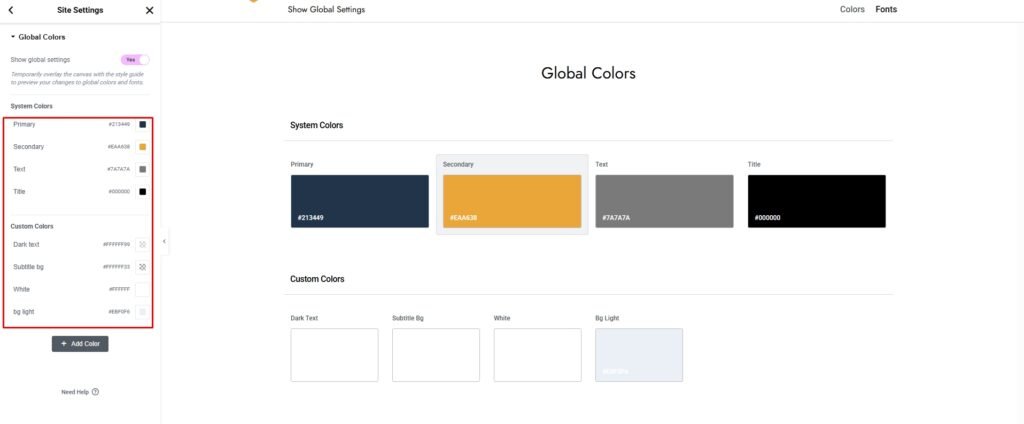The width and height of the screenshot is (1024, 424).
Task: Click the bg light color swatch in sidebar
Action: [x=142, y=312]
